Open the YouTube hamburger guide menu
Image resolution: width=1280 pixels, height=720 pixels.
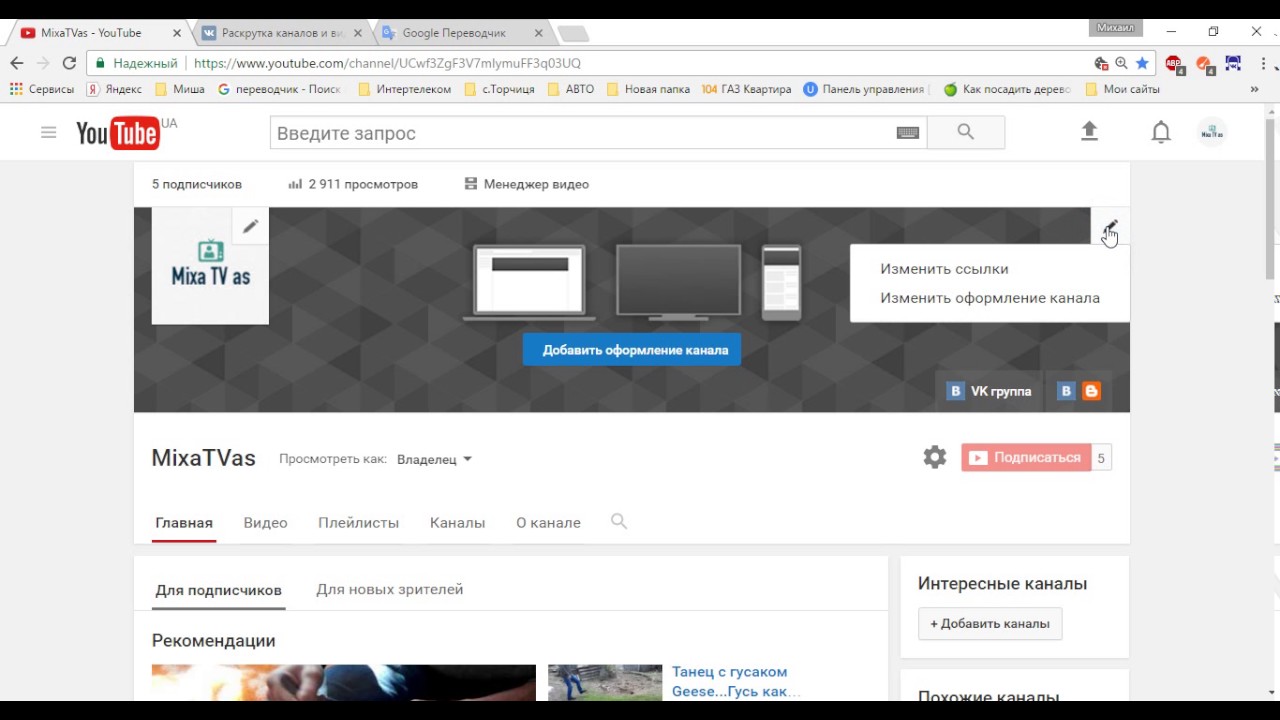[x=48, y=132]
